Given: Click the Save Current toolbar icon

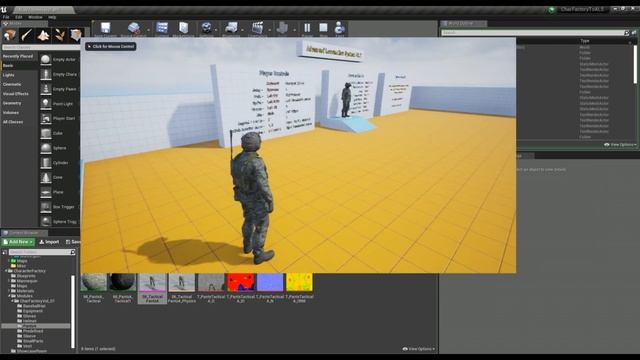Looking at the screenshot, I should (105, 29).
